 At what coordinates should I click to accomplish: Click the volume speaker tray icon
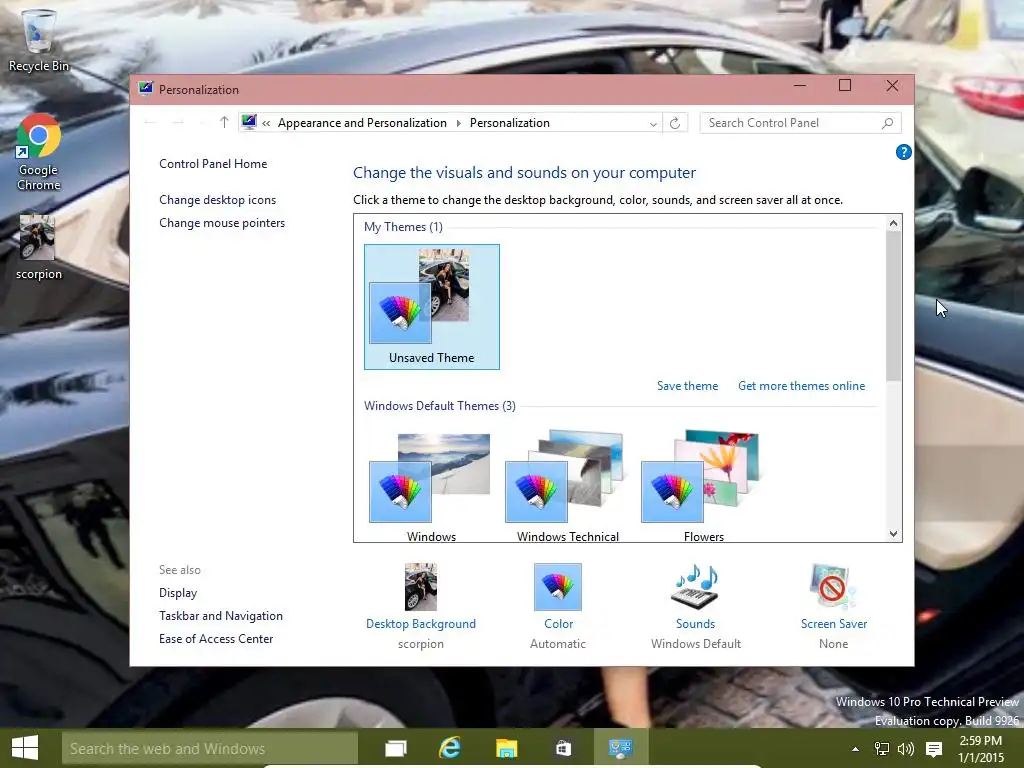click(x=906, y=749)
